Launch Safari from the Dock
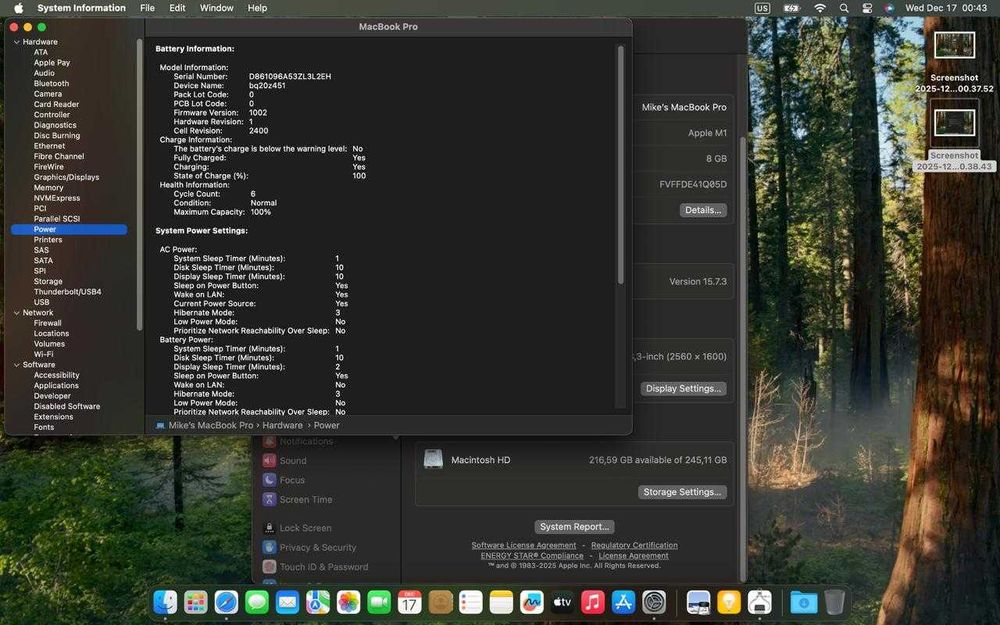This screenshot has width=1000, height=625. (226, 602)
